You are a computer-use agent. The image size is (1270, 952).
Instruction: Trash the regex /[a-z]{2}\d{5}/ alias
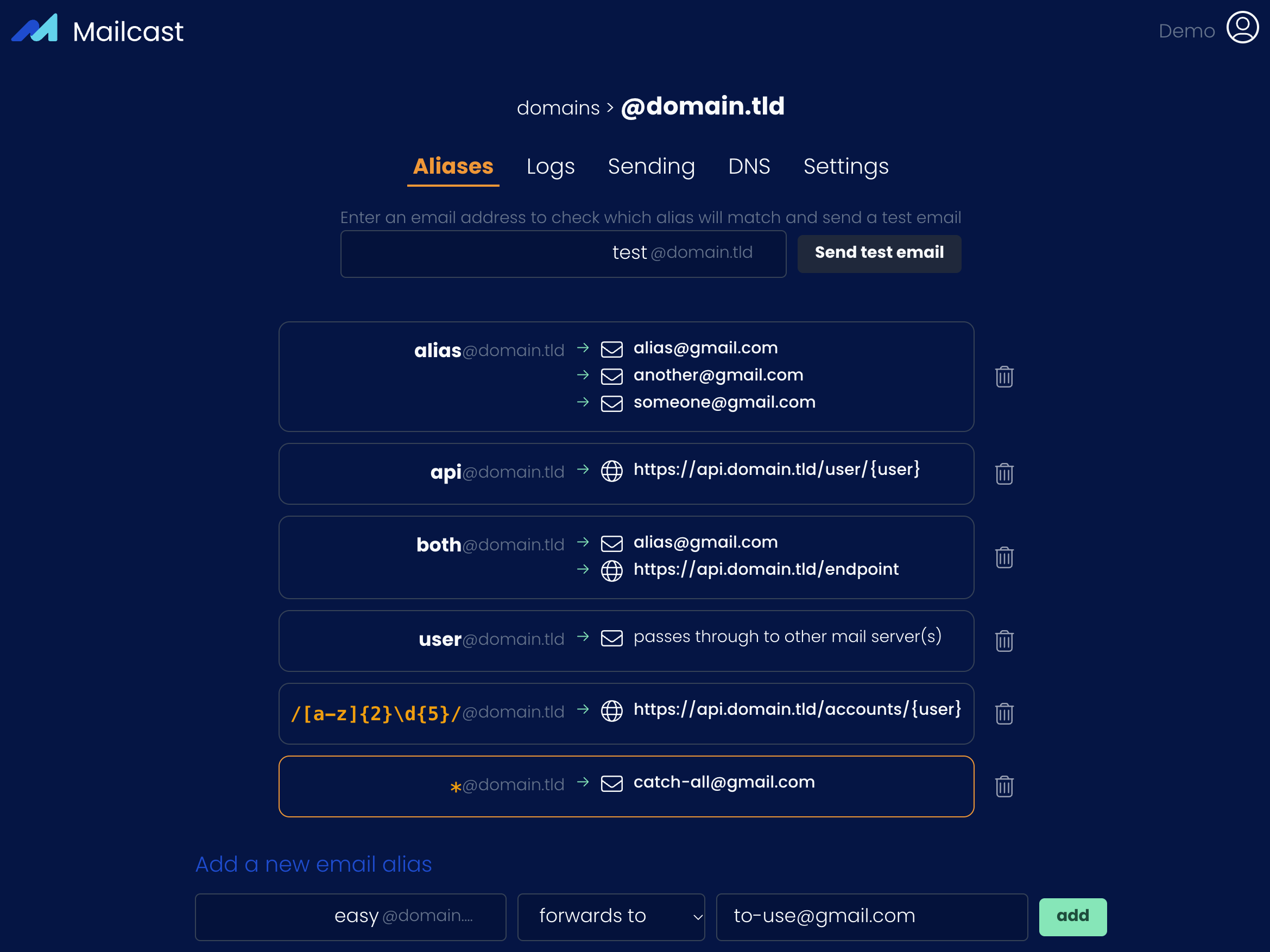pos(1003,714)
